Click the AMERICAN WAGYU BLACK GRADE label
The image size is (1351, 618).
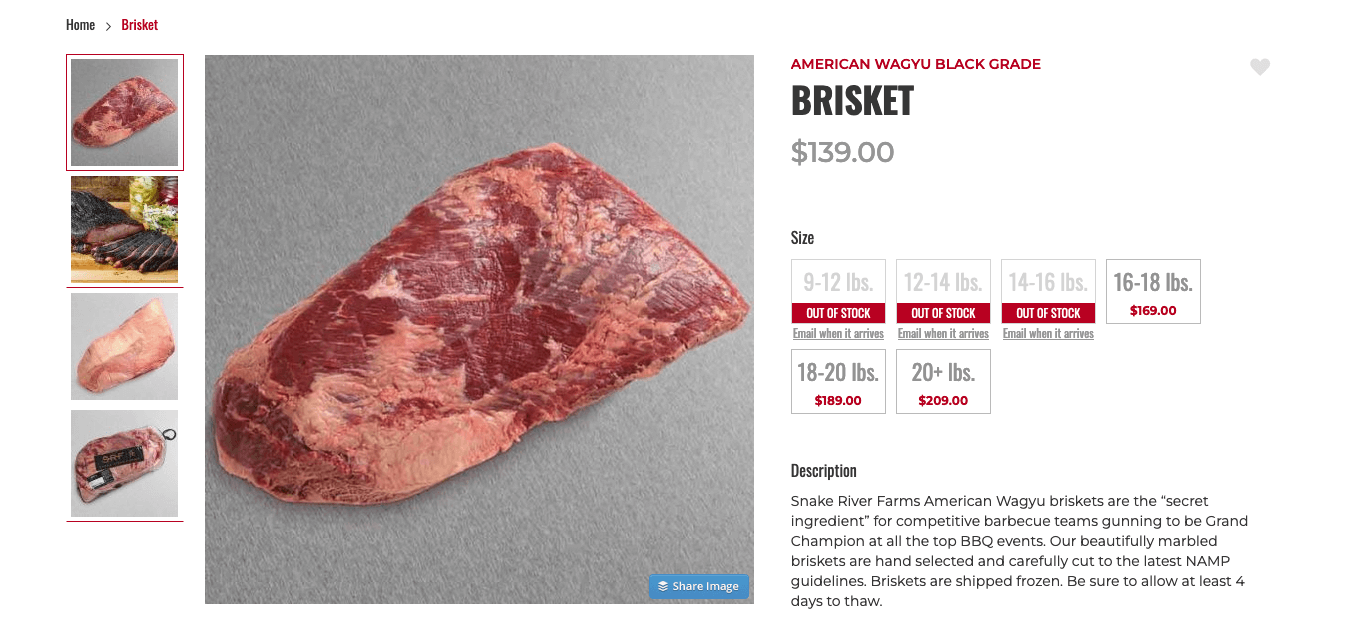coord(915,63)
